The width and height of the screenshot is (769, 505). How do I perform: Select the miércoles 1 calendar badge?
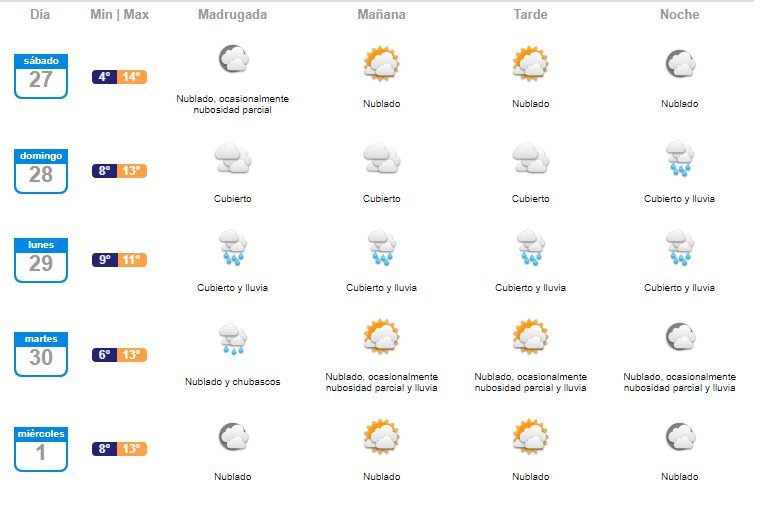[41, 449]
